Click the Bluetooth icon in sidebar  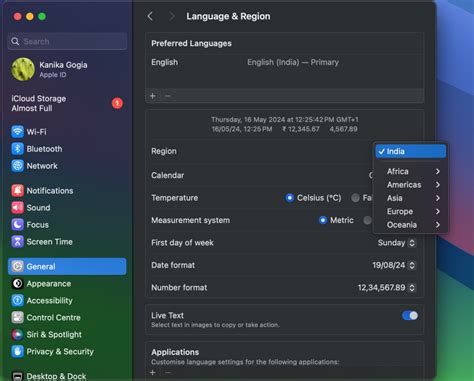[x=17, y=149]
